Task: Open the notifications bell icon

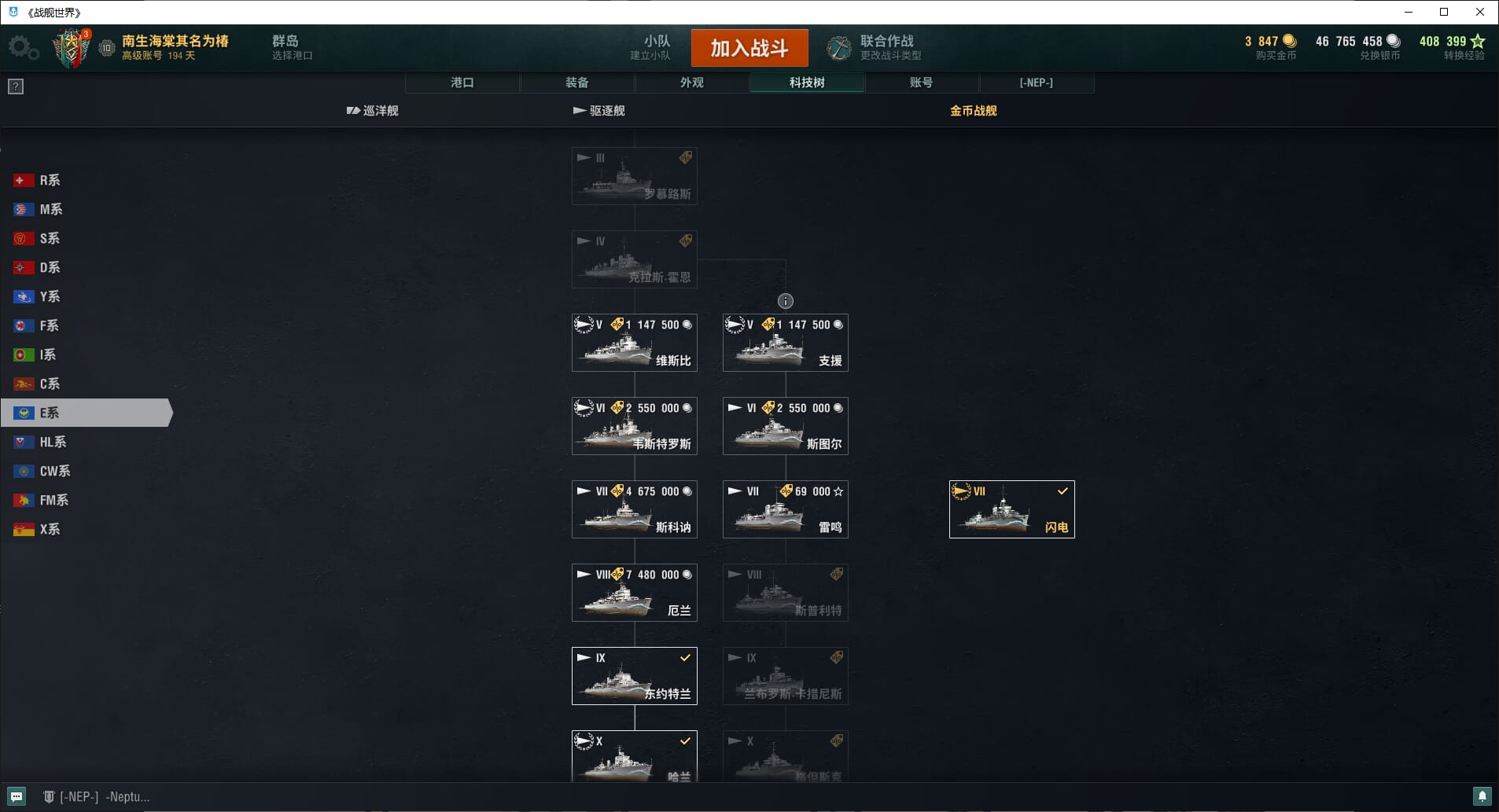Action: coord(1482,796)
